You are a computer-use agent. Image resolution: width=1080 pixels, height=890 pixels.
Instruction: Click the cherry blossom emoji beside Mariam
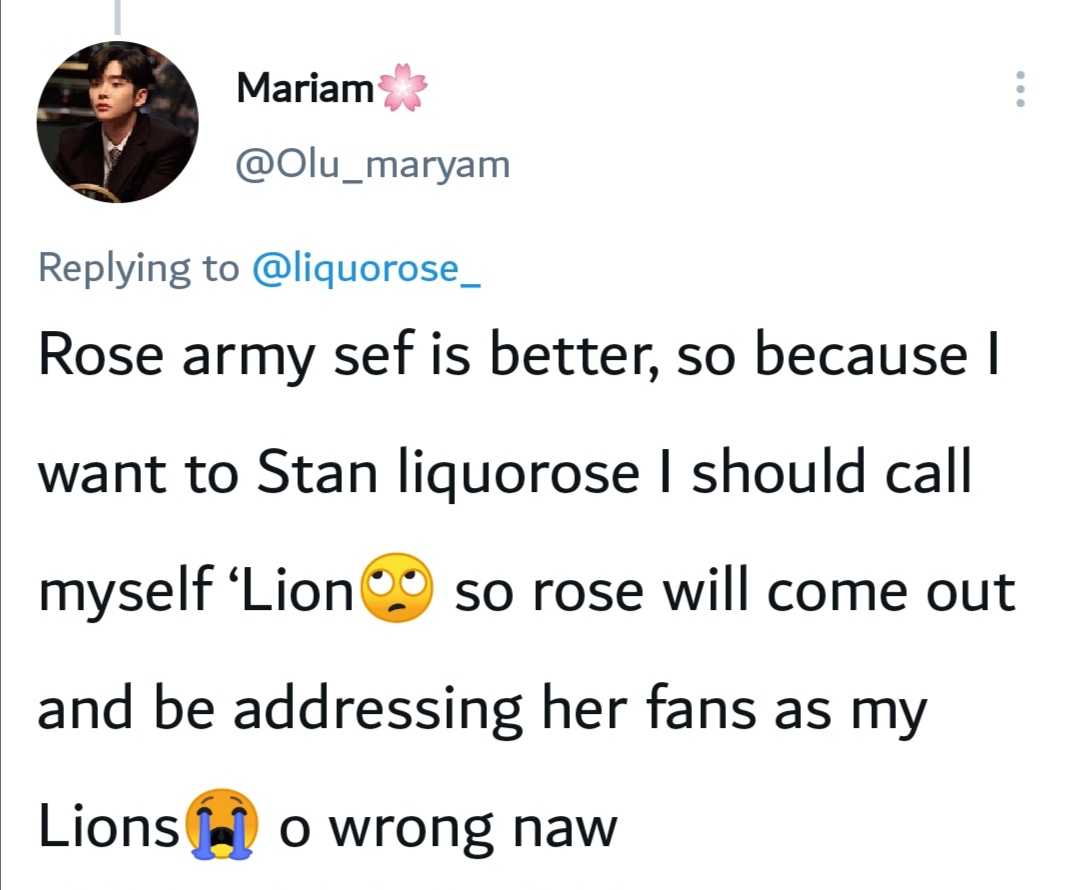coord(402,90)
